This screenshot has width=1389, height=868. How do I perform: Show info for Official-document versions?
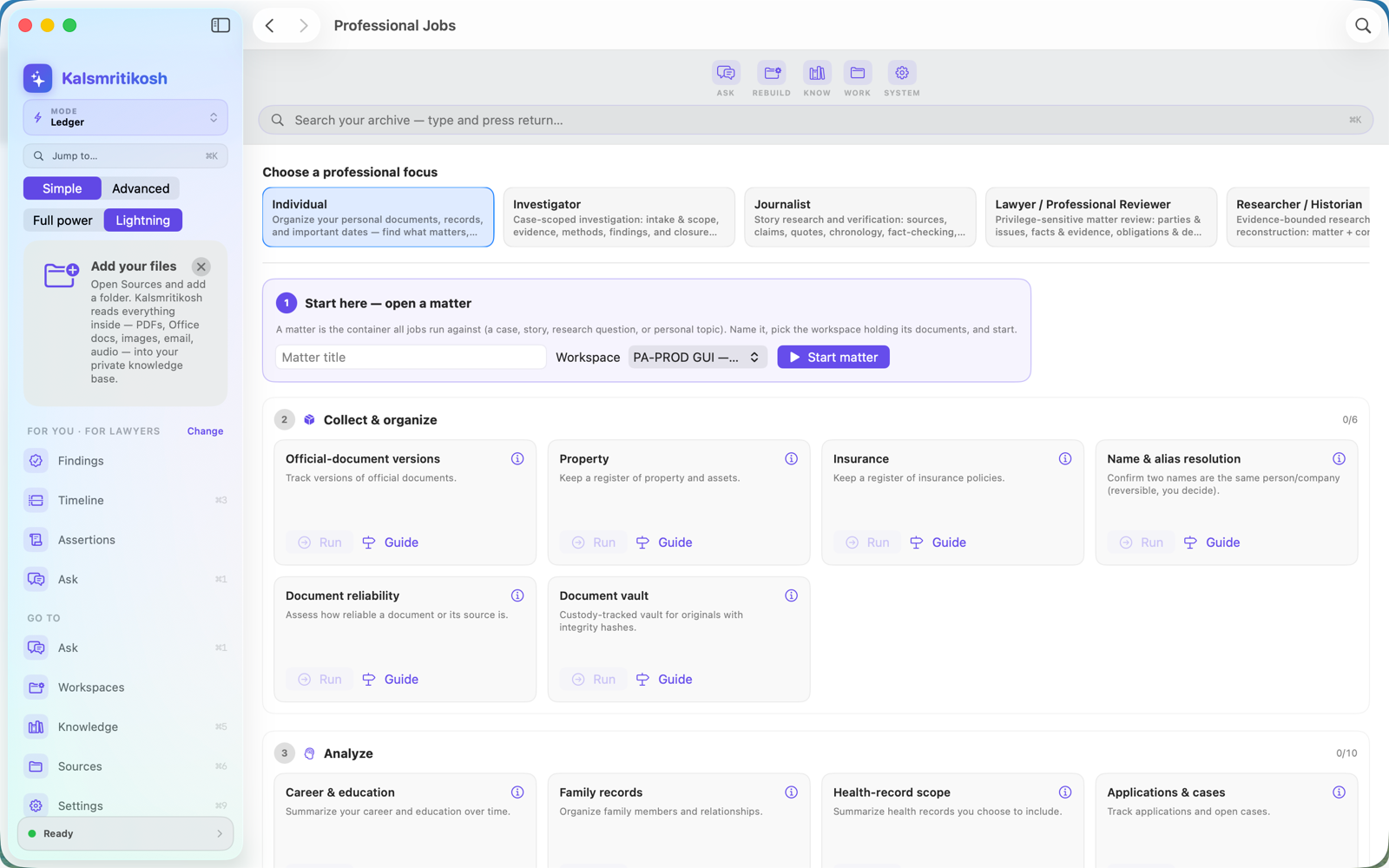click(x=517, y=458)
